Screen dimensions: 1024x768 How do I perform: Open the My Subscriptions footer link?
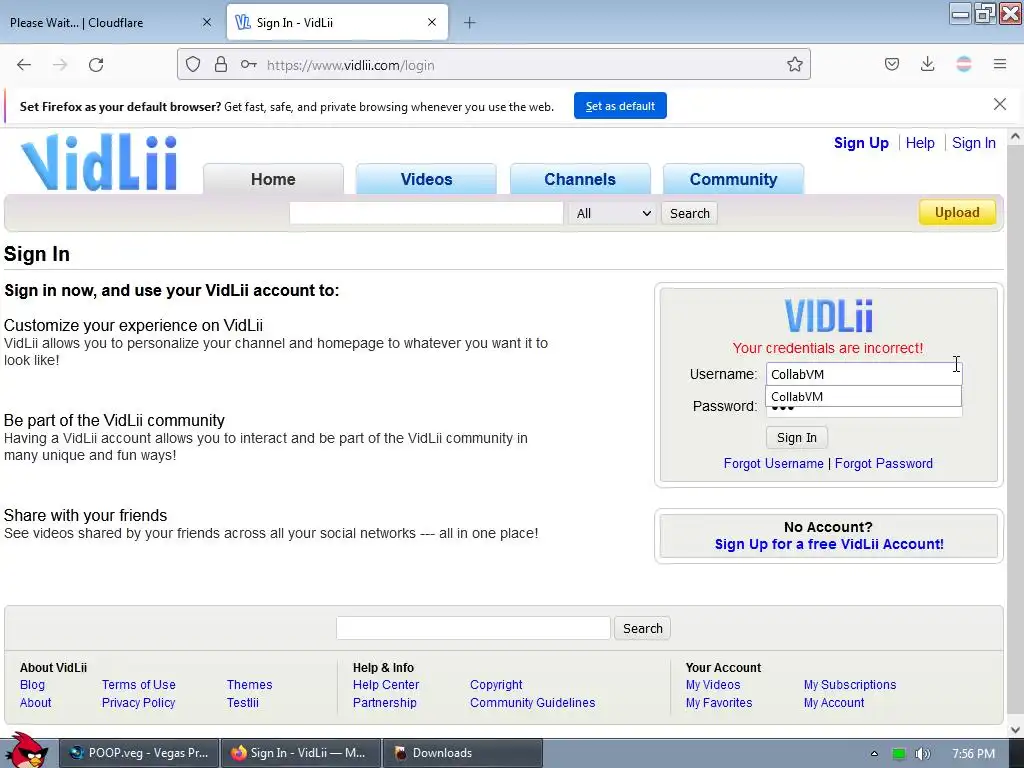click(x=850, y=684)
